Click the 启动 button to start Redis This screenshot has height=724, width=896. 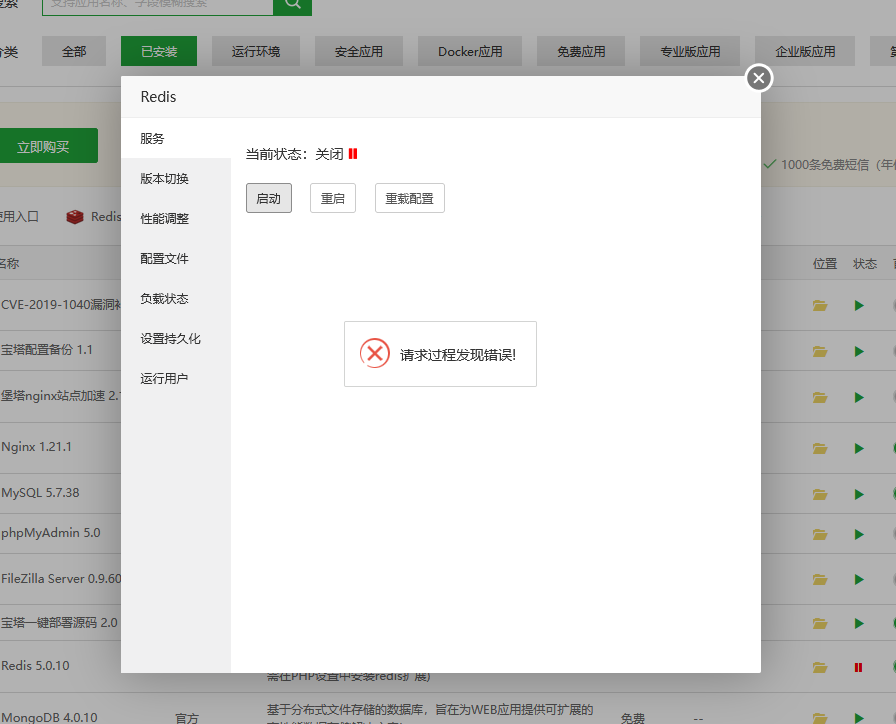tap(269, 198)
